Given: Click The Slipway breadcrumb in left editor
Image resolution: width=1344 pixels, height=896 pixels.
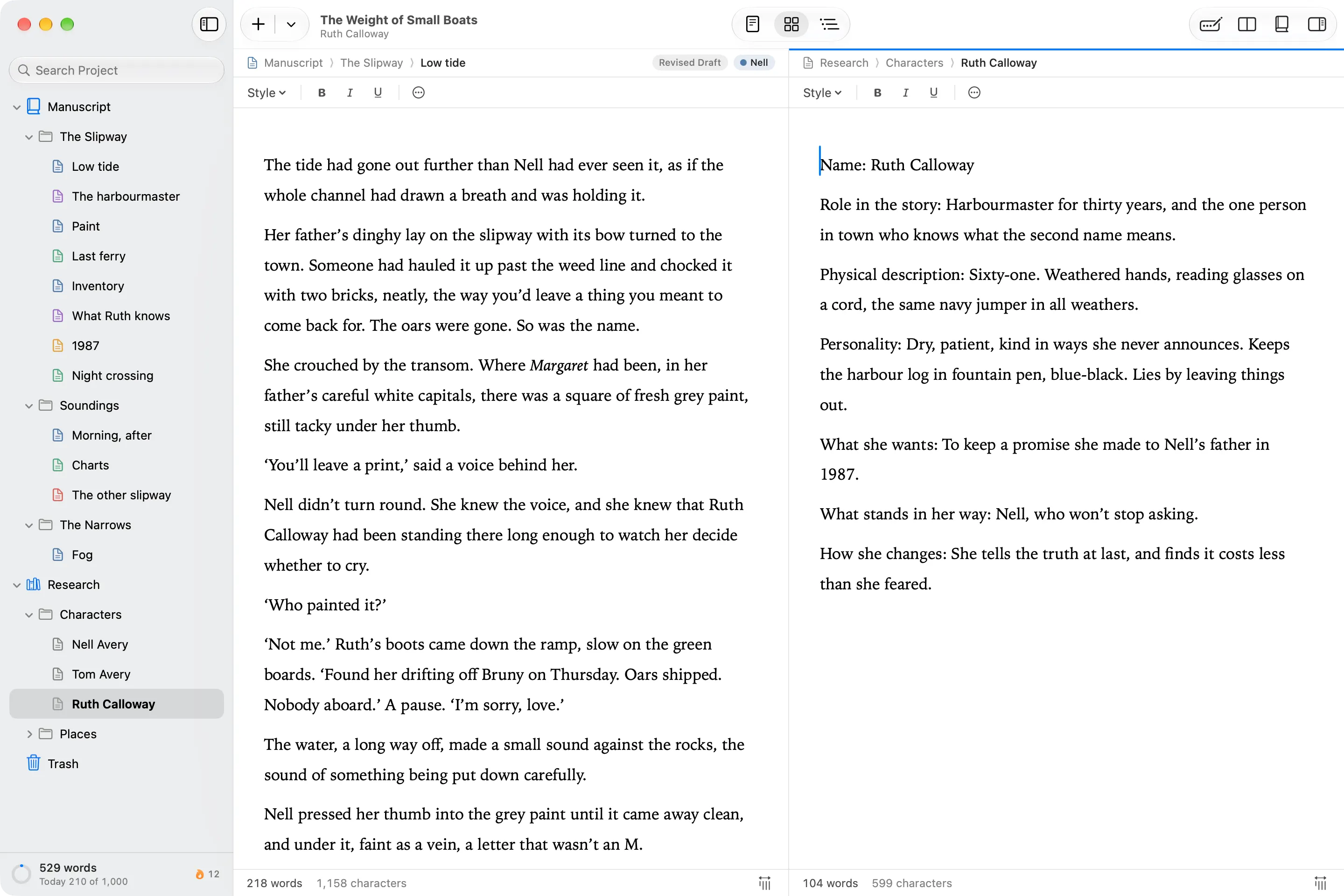Looking at the screenshot, I should (371, 63).
